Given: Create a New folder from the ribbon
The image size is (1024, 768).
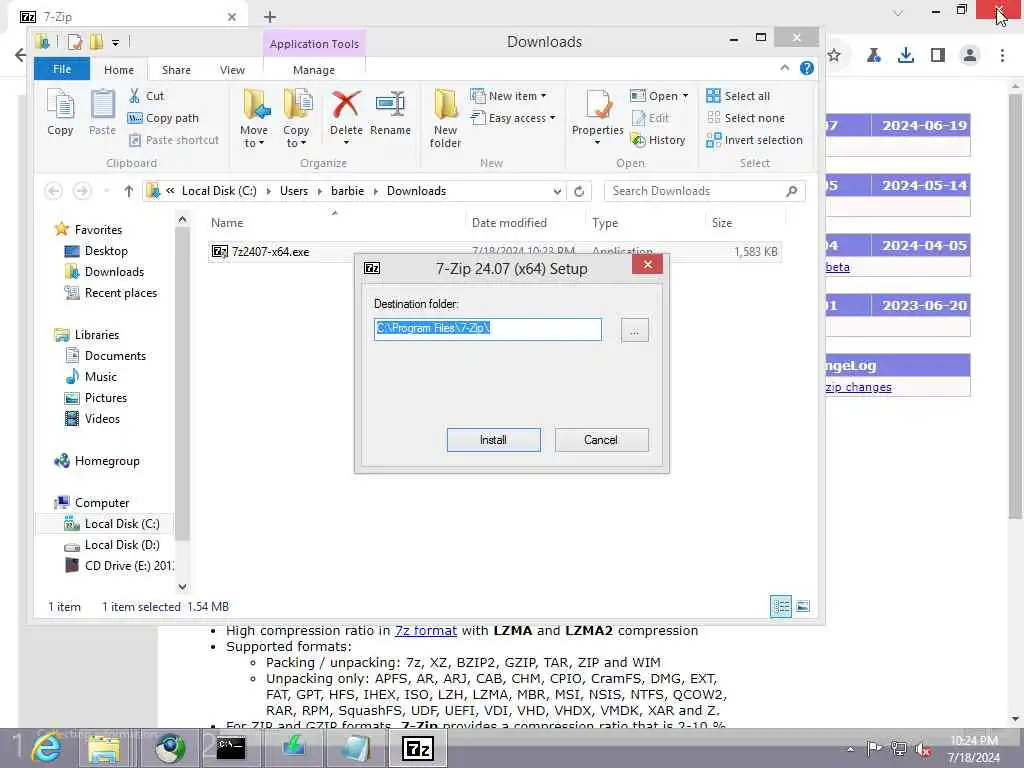Looking at the screenshot, I should [x=445, y=118].
